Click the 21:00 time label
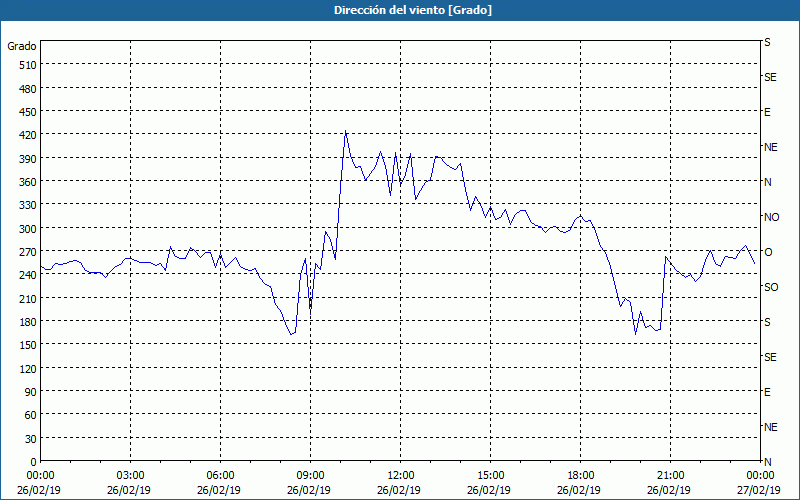Screen dimensions: 800x500 point(670,476)
